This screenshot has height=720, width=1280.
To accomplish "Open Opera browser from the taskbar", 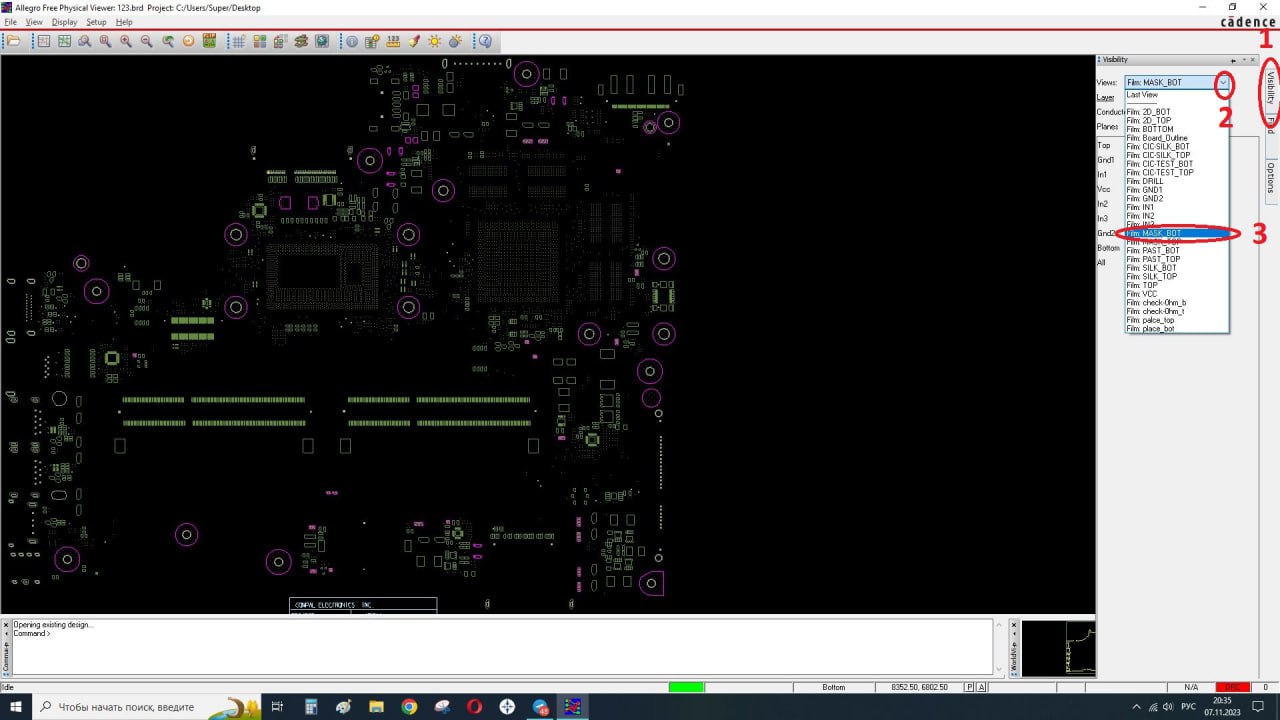I will [474, 707].
